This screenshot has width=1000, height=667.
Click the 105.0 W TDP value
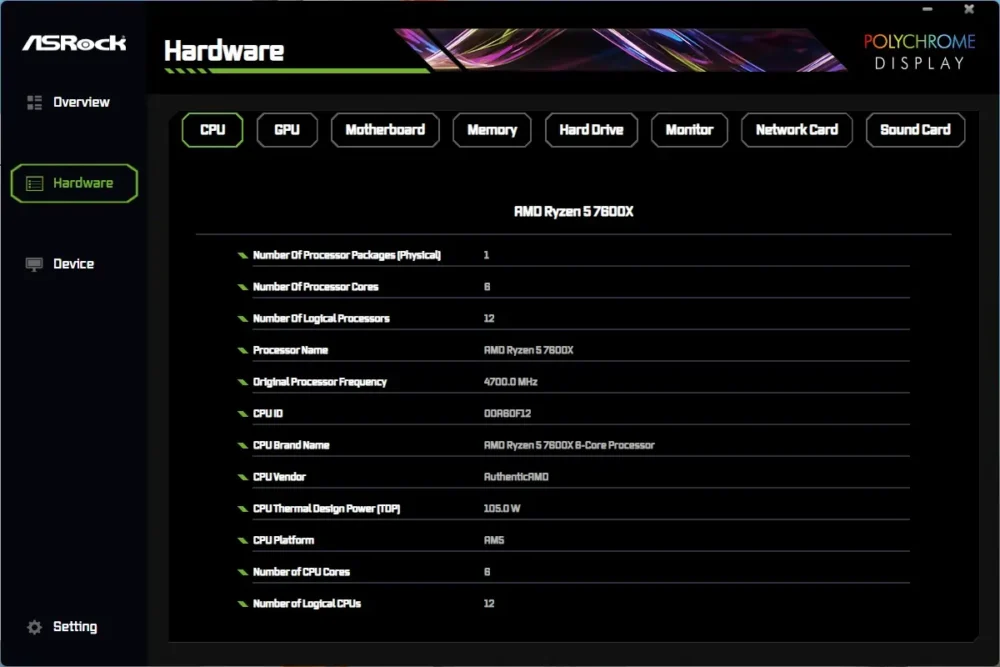pyautogui.click(x=501, y=509)
